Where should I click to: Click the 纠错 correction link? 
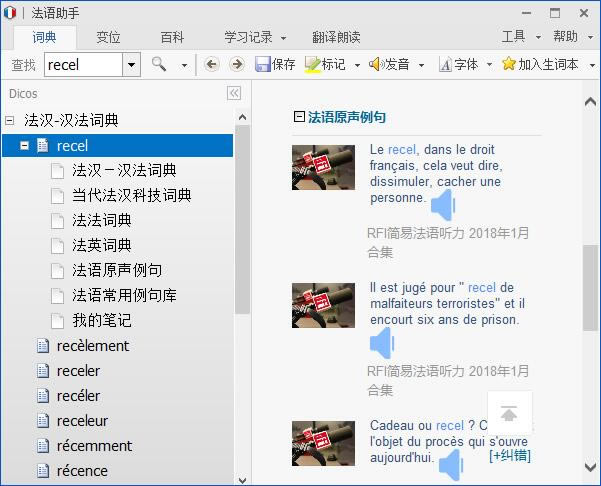(x=509, y=456)
